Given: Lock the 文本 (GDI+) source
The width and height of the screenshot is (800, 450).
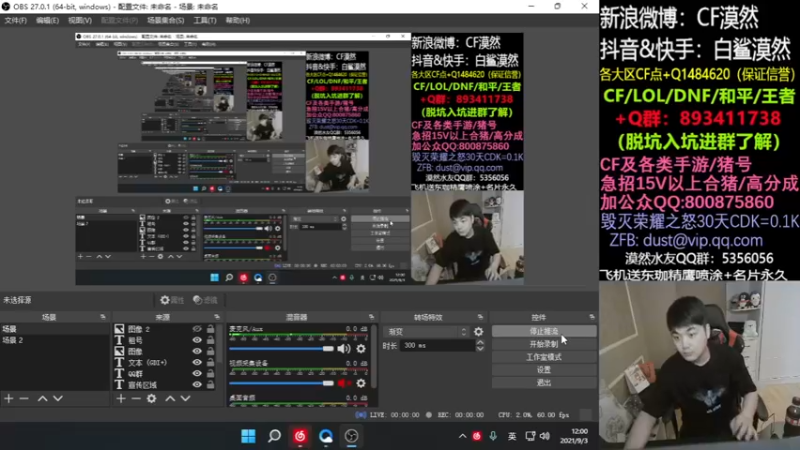Looking at the screenshot, I should (x=210, y=362).
